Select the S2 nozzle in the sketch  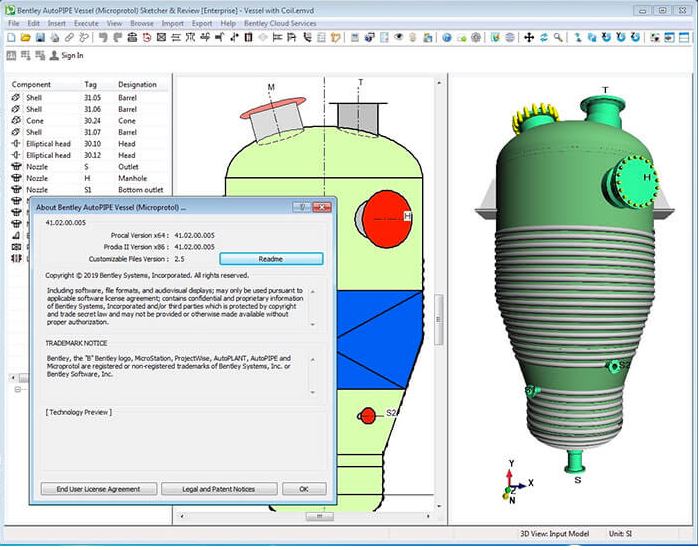368,416
